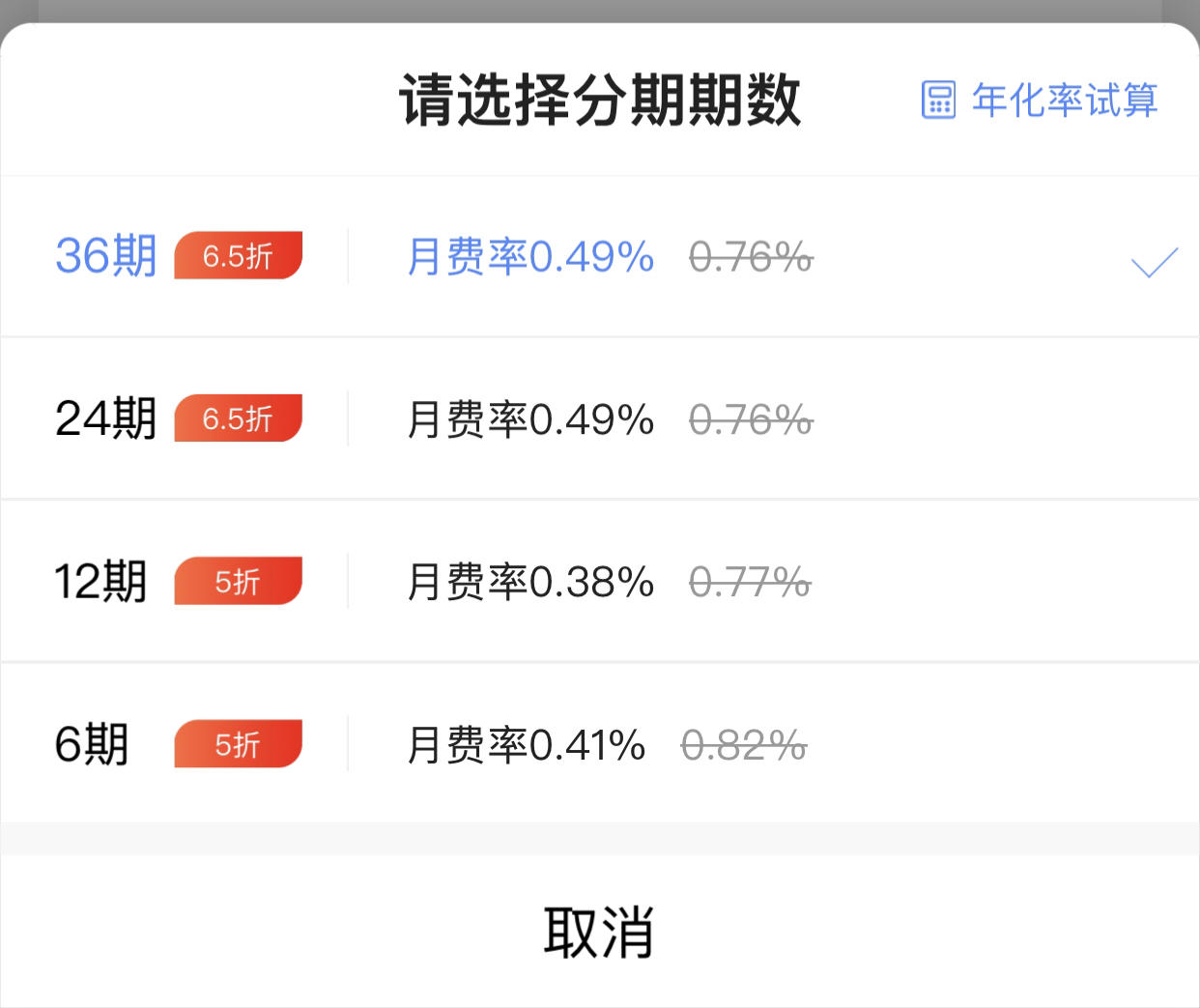1200x1008 pixels.
Task: Tap the crossed-out 0.77% original rate
Action: point(750,582)
